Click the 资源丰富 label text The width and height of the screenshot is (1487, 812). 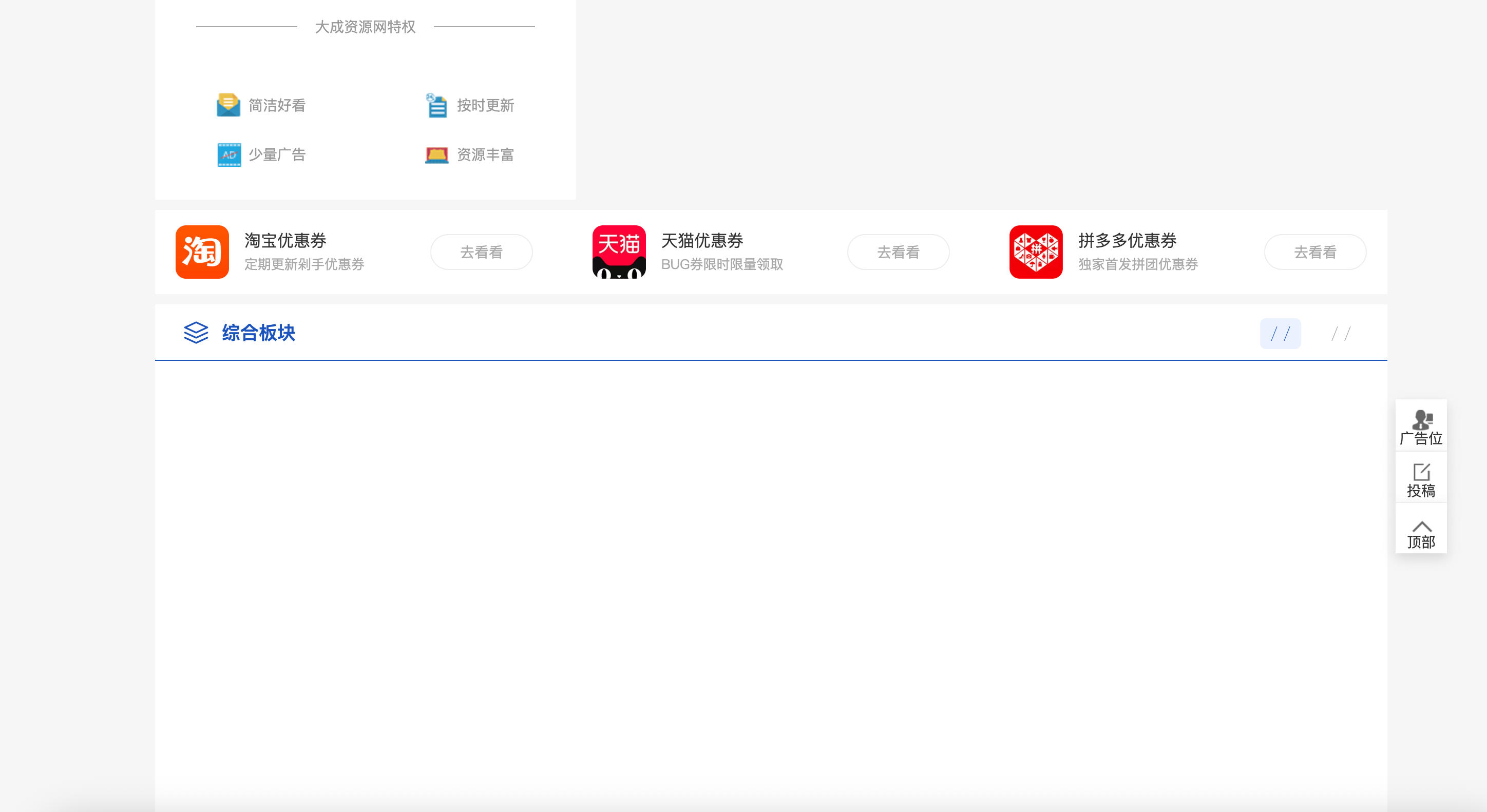(x=485, y=154)
